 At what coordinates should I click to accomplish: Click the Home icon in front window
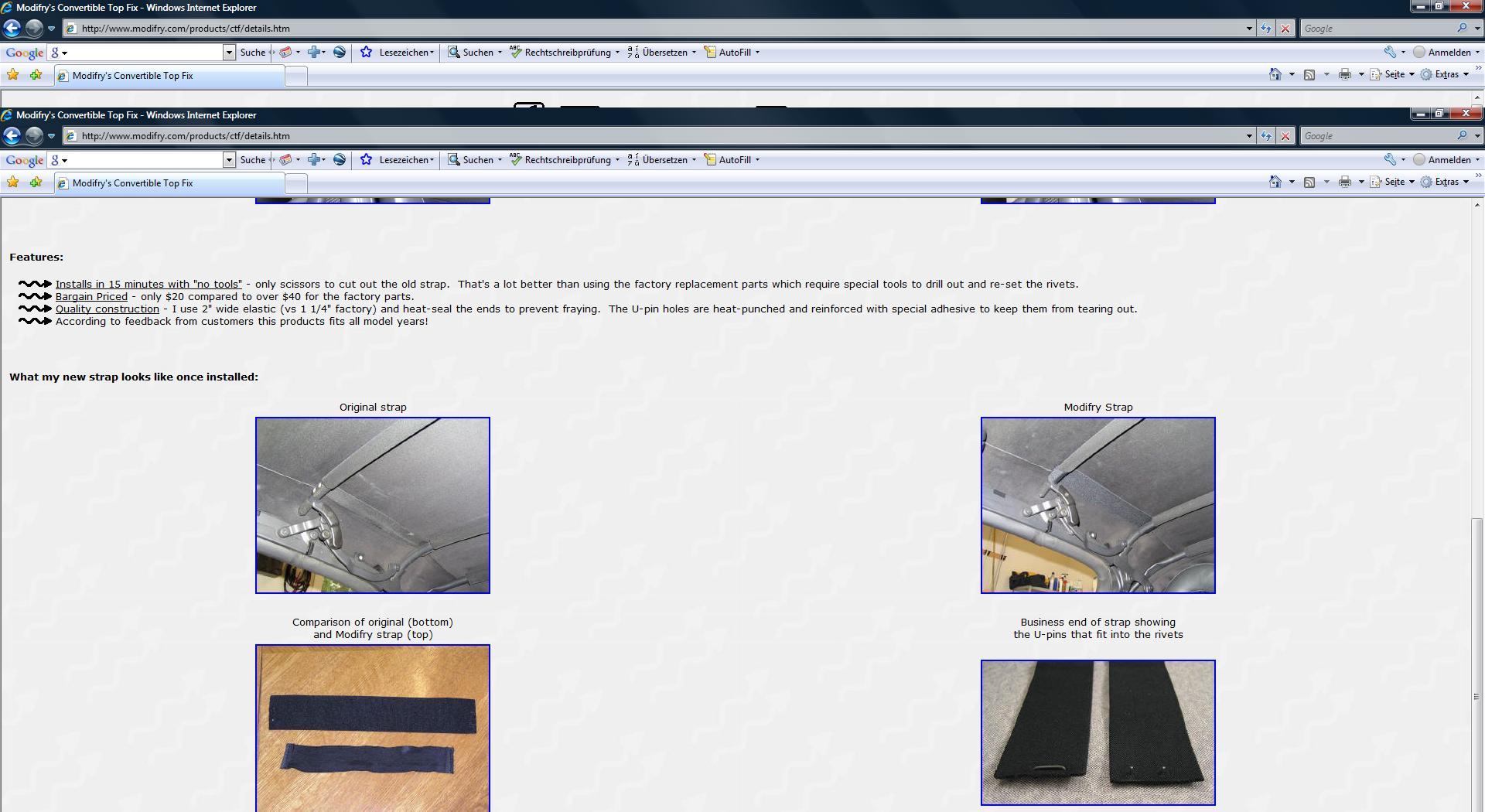click(1275, 182)
